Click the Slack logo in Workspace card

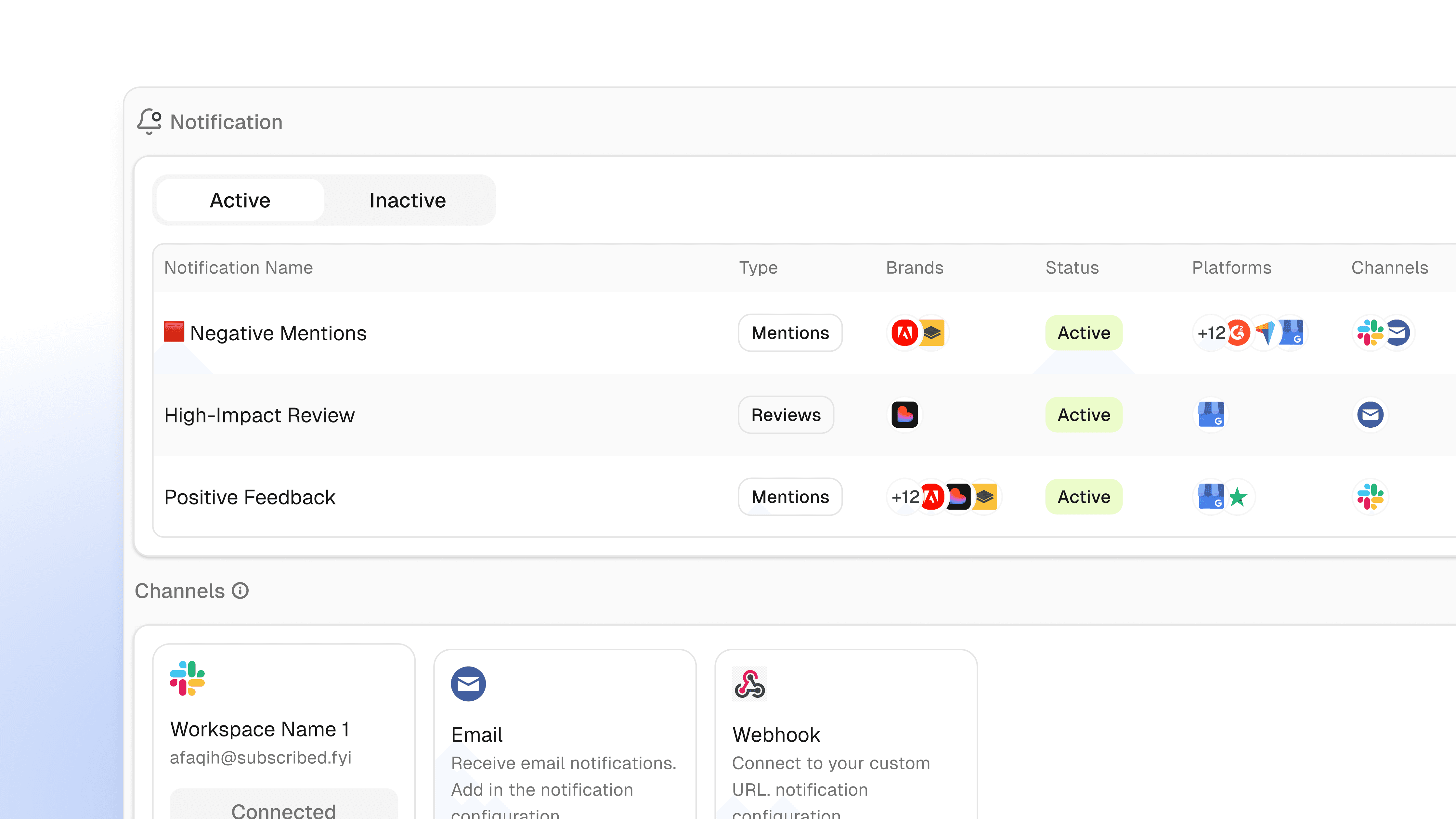pyautogui.click(x=187, y=678)
